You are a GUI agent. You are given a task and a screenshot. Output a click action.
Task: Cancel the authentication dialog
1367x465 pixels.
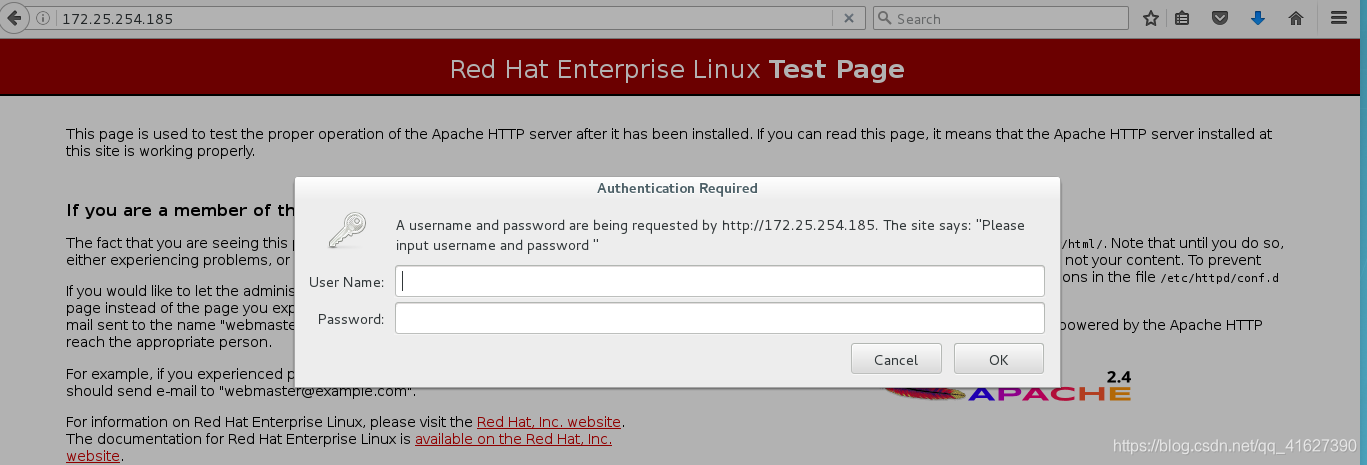pyautogui.click(x=896, y=359)
